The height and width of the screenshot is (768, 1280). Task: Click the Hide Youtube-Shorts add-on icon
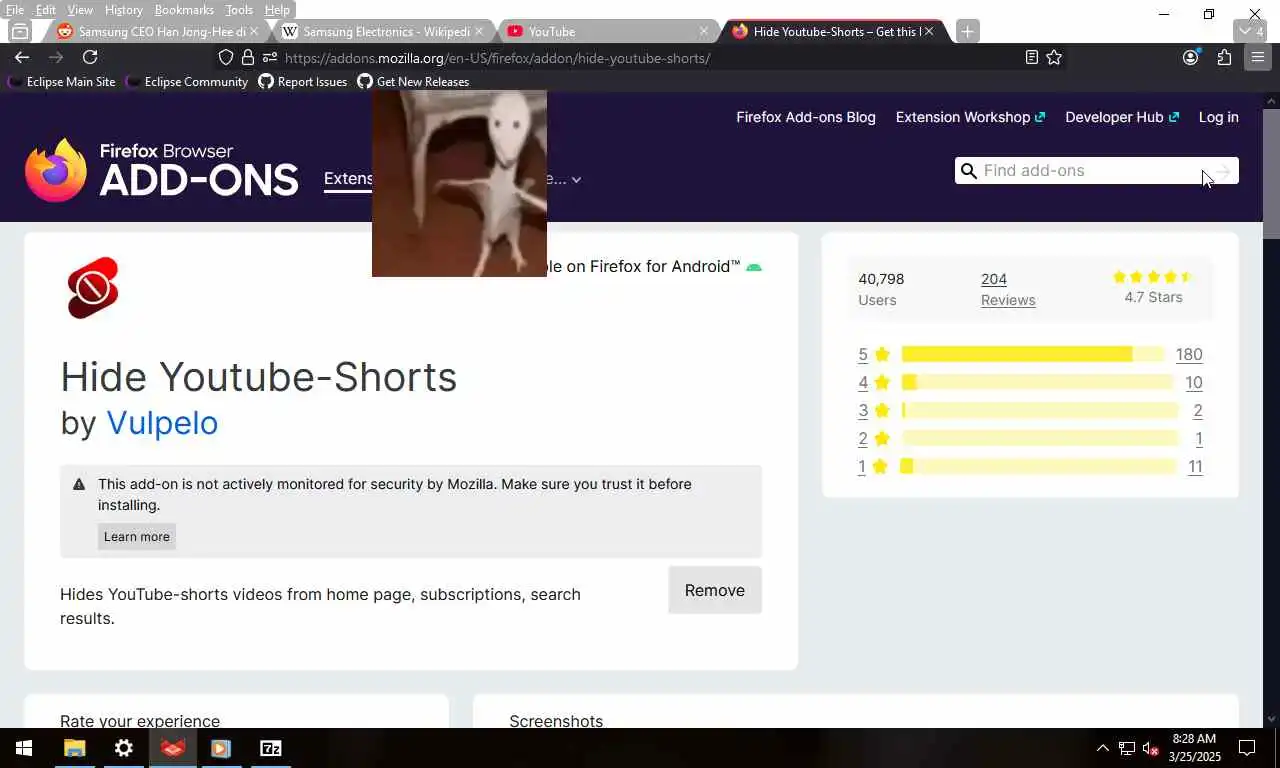(x=93, y=288)
